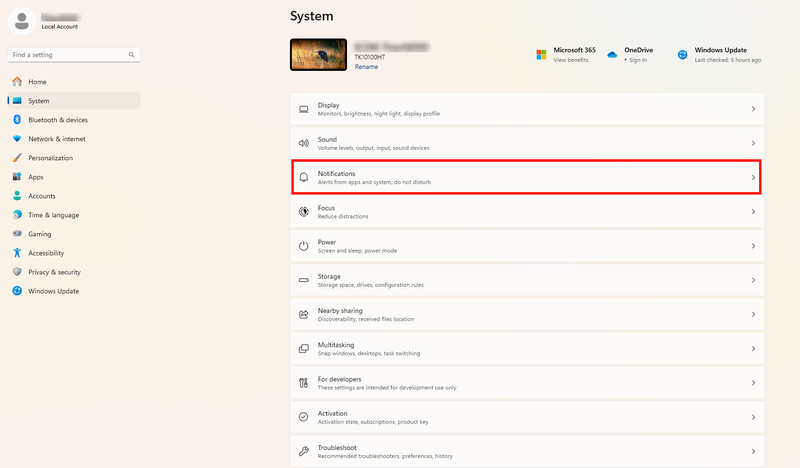The height and width of the screenshot is (468, 800).
Task: Click the Home icon in sidebar
Action: pos(17,82)
